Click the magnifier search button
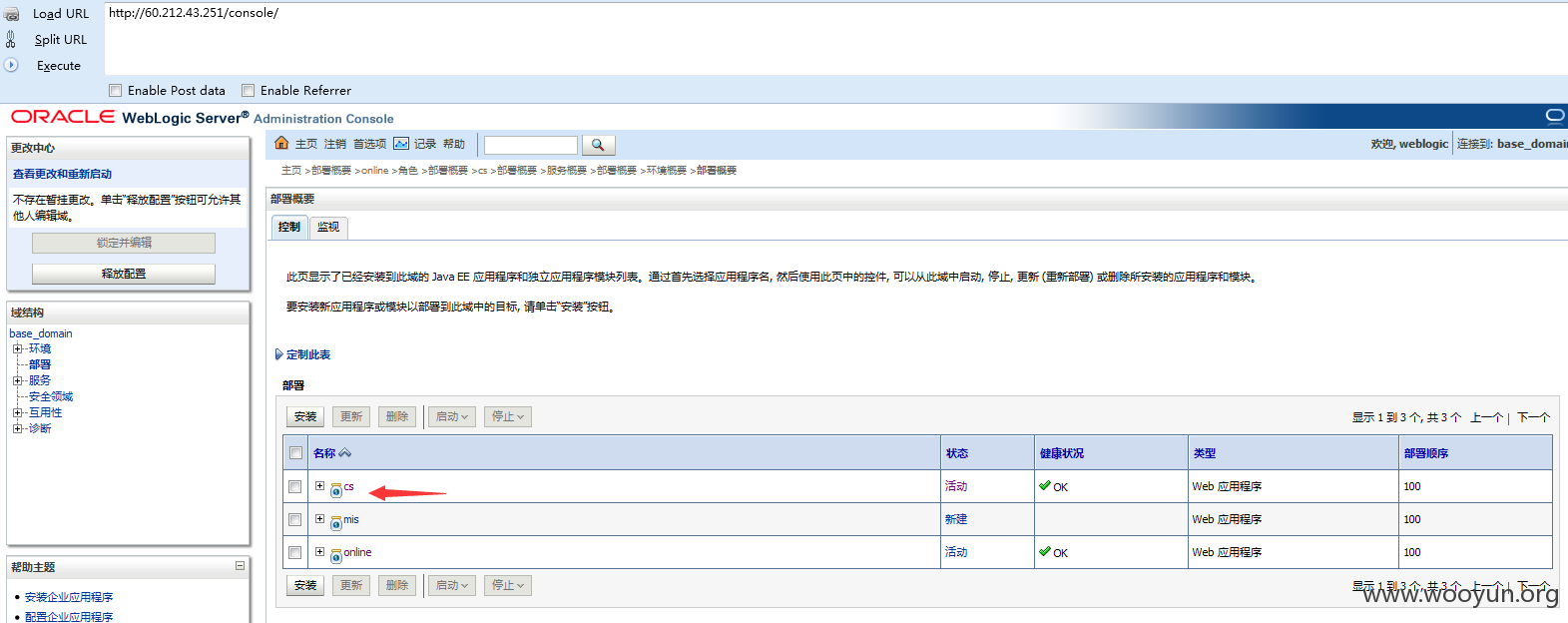 coord(598,145)
